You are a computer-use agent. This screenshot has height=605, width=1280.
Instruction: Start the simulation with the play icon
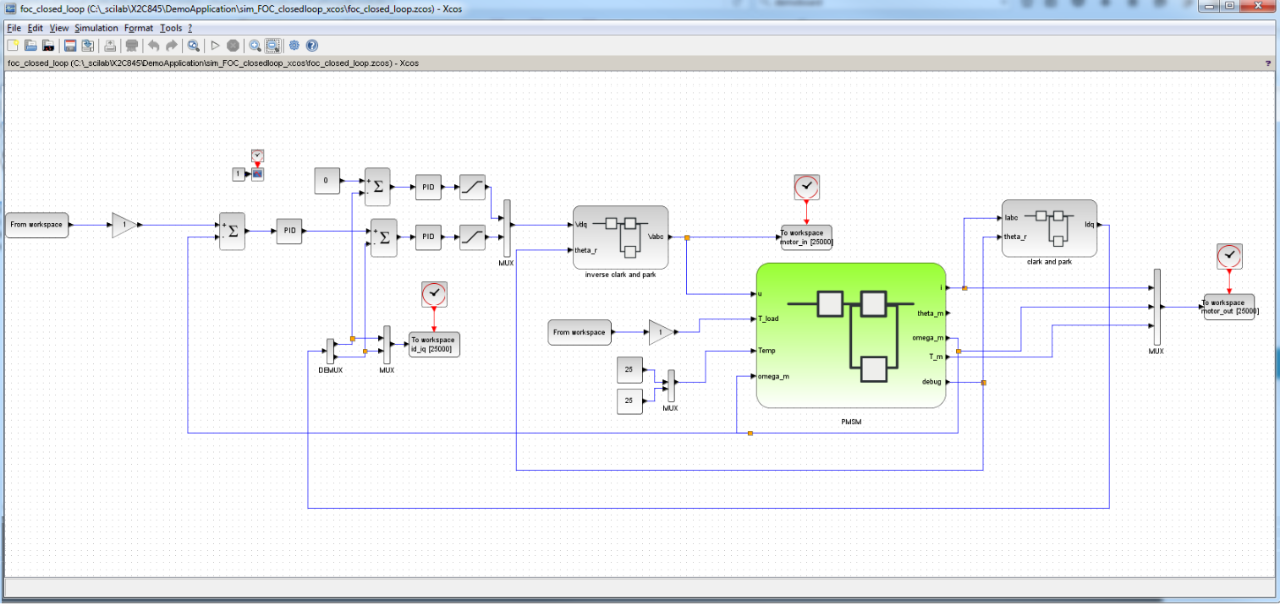(x=215, y=45)
